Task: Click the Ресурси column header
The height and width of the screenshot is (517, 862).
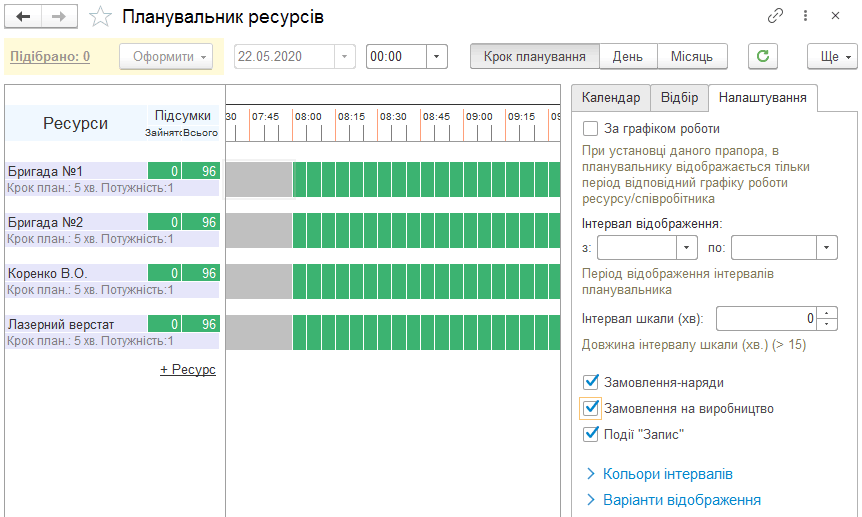Action: [x=75, y=123]
